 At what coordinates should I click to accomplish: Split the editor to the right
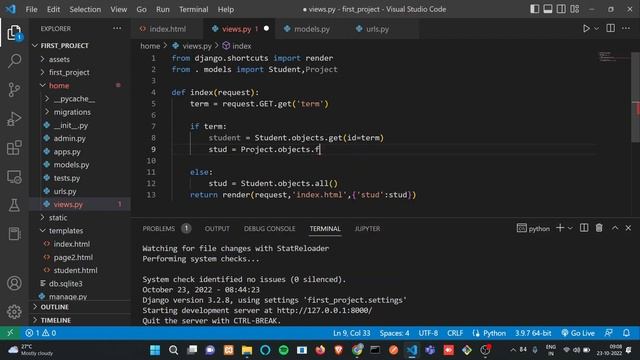pyautogui.click(x=611, y=28)
